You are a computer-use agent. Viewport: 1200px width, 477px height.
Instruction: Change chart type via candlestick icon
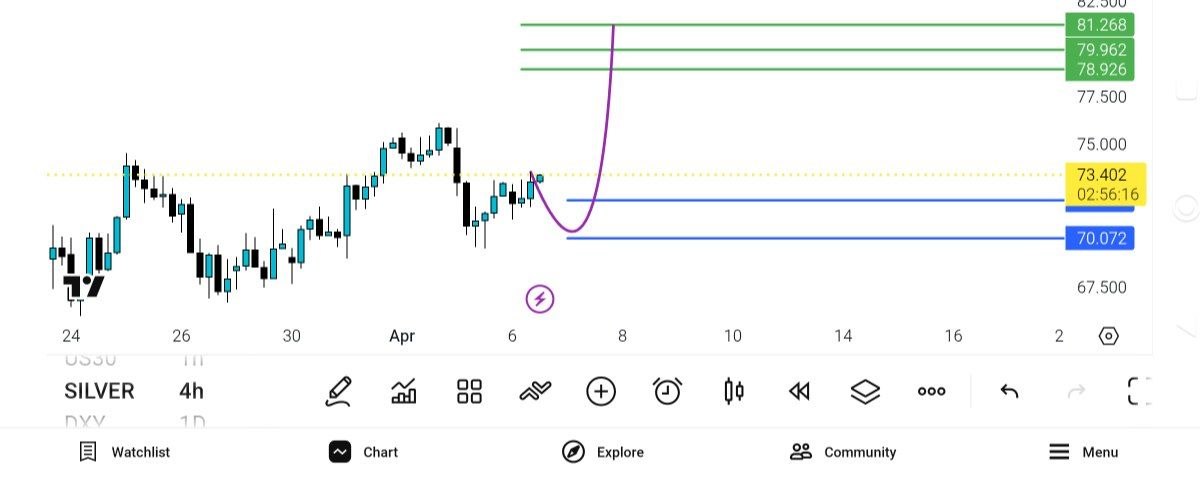point(734,391)
